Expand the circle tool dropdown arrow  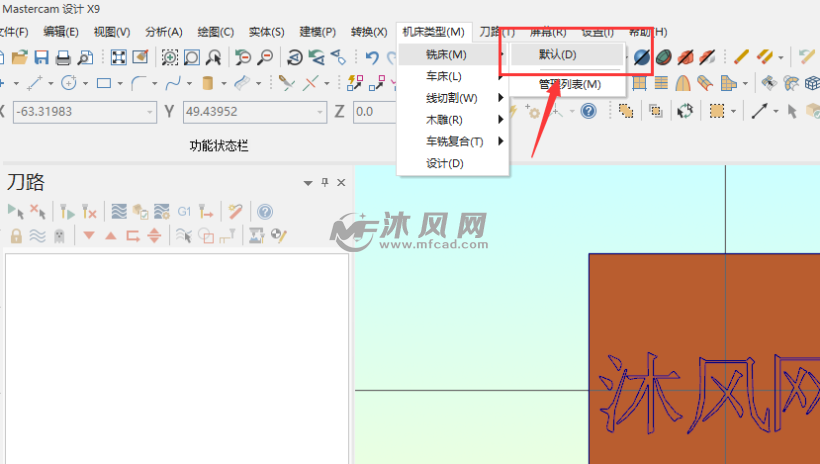(85, 83)
